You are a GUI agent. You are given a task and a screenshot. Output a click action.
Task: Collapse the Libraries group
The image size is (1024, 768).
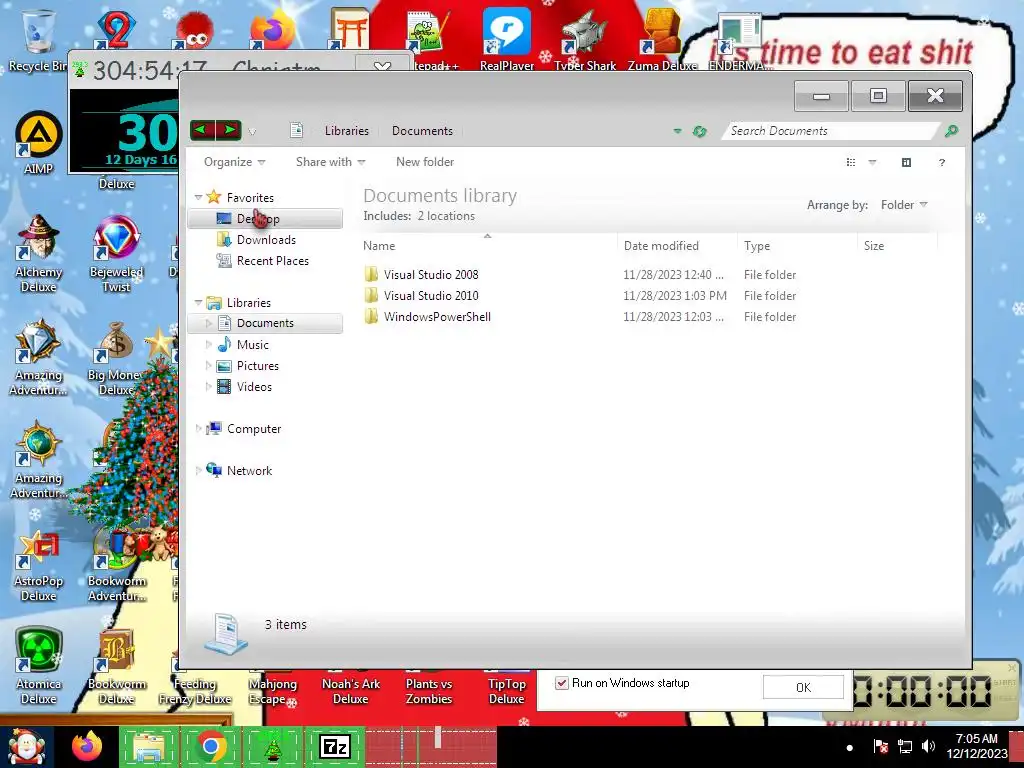pyautogui.click(x=199, y=302)
